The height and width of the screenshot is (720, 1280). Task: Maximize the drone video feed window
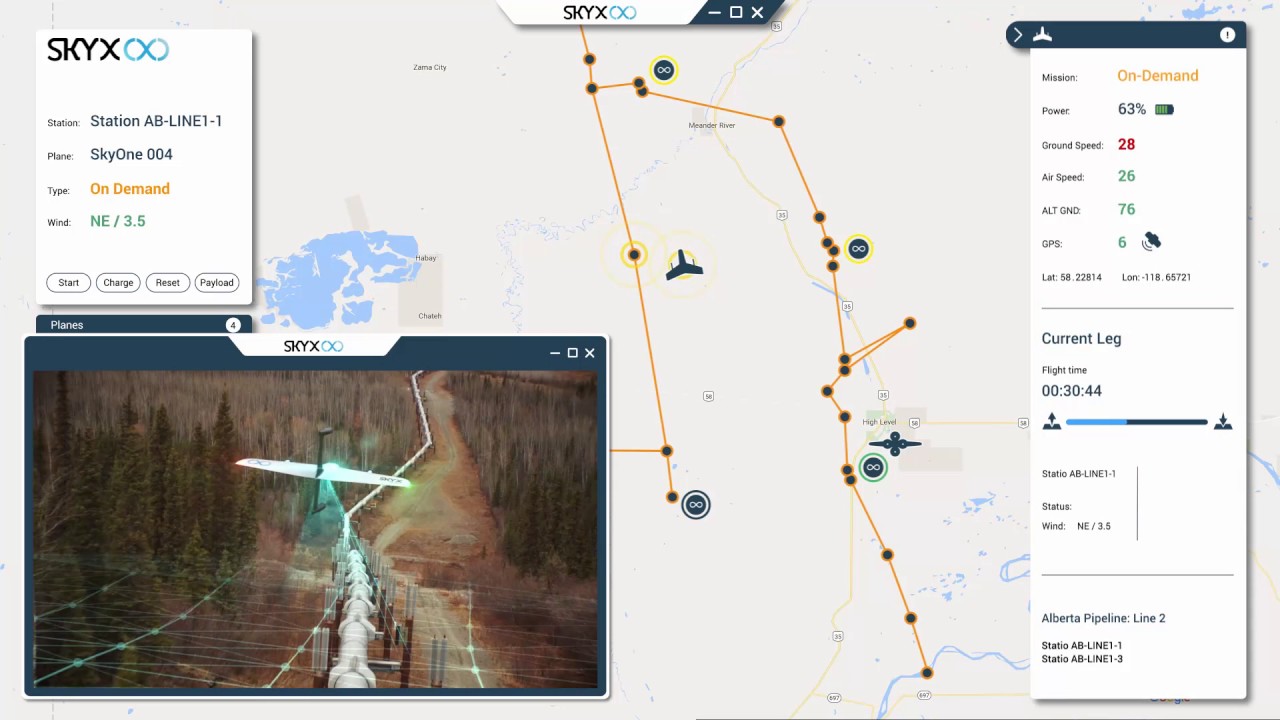(572, 353)
